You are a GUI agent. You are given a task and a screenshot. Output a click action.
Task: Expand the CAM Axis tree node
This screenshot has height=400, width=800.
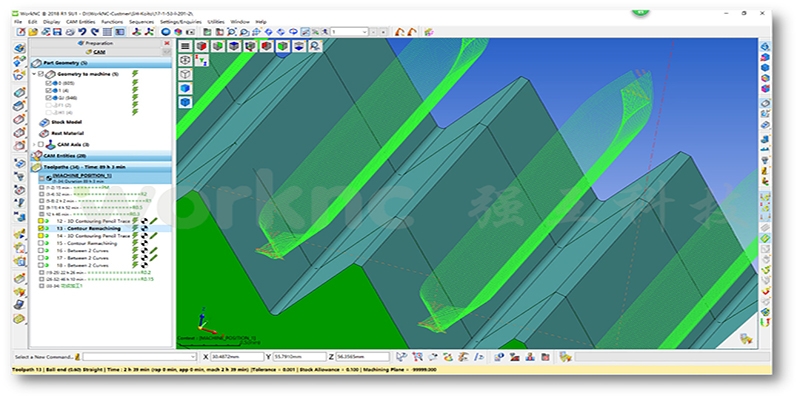[x=34, y=144]
